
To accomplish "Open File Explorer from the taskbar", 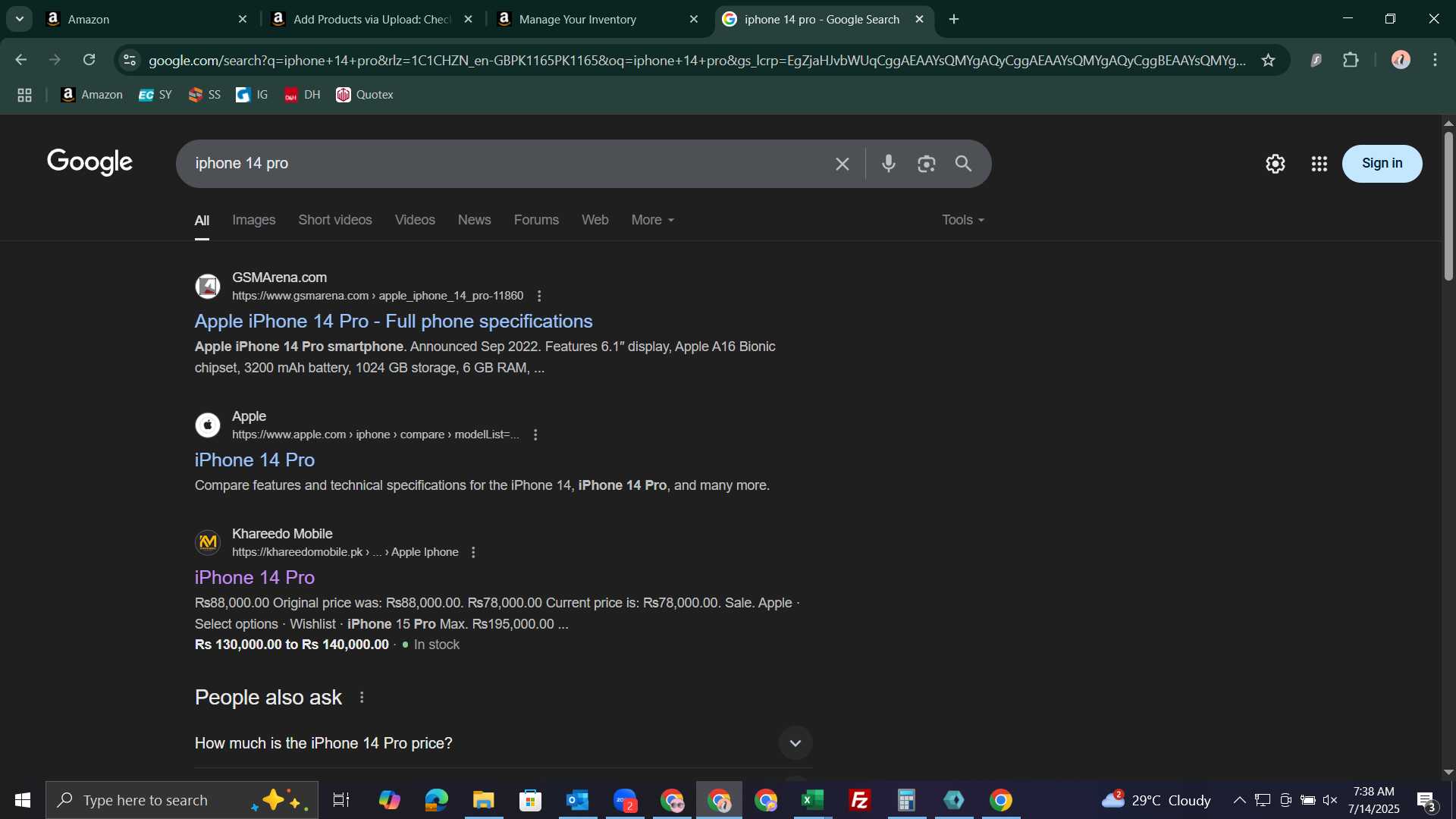I will tap(484, 801).
